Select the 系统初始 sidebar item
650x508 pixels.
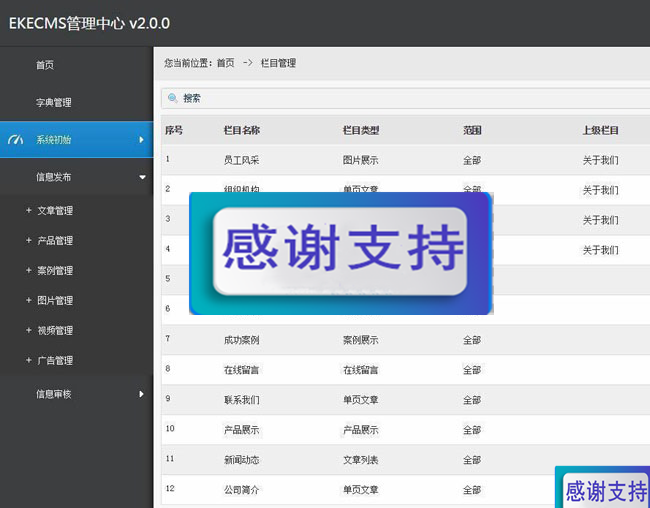tap(77, 140)
